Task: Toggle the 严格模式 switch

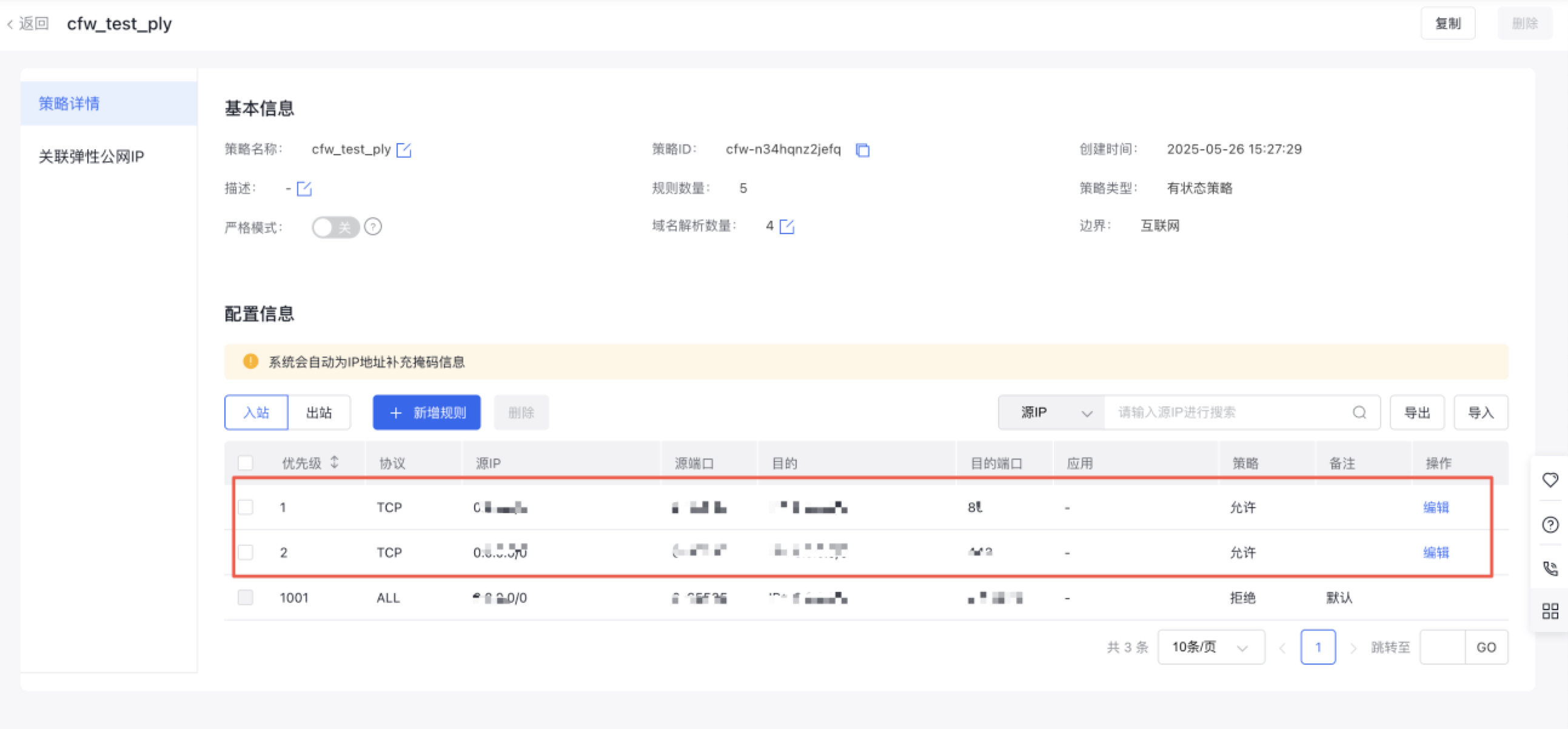Action: tap(335, 227)
